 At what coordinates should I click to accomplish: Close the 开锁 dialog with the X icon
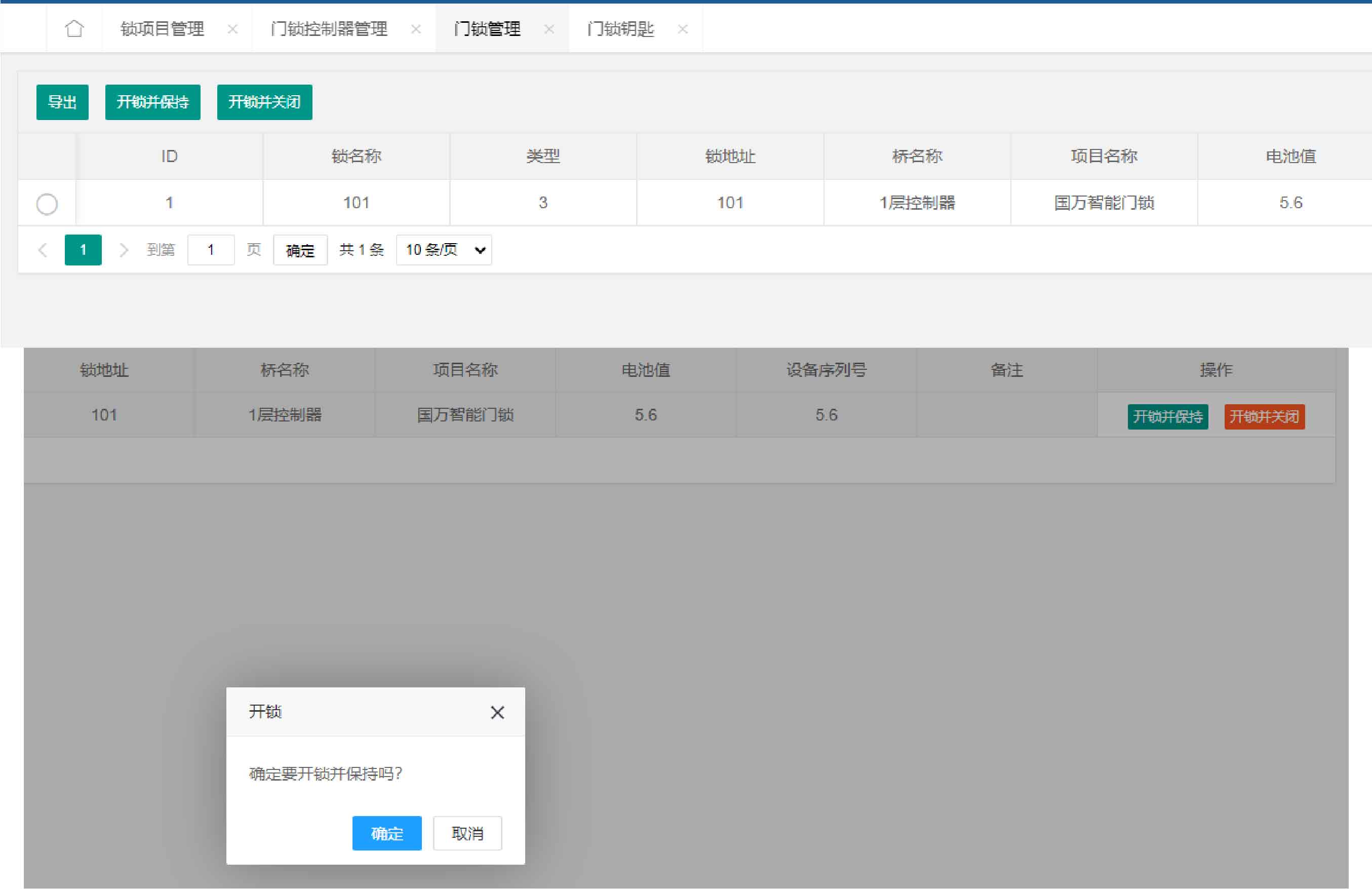(497, 713)
